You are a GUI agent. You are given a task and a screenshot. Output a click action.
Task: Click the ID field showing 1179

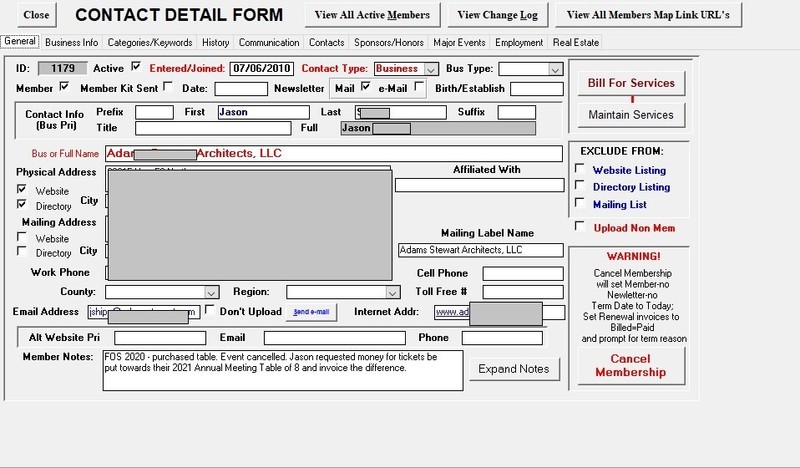click(63, 68)
